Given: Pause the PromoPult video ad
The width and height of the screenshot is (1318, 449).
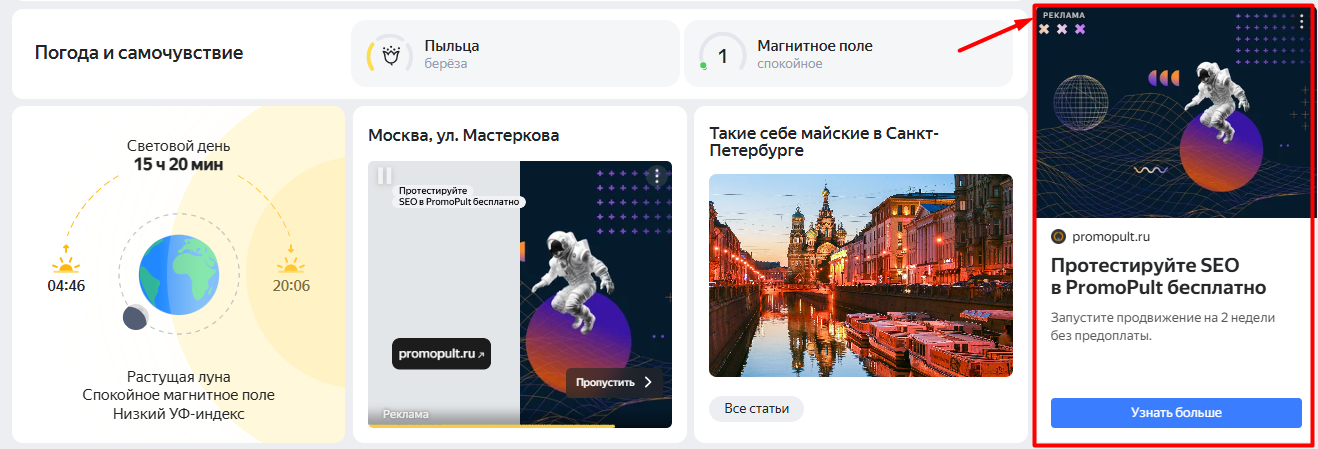Looking at the screenshot, I should pos(385,176).
